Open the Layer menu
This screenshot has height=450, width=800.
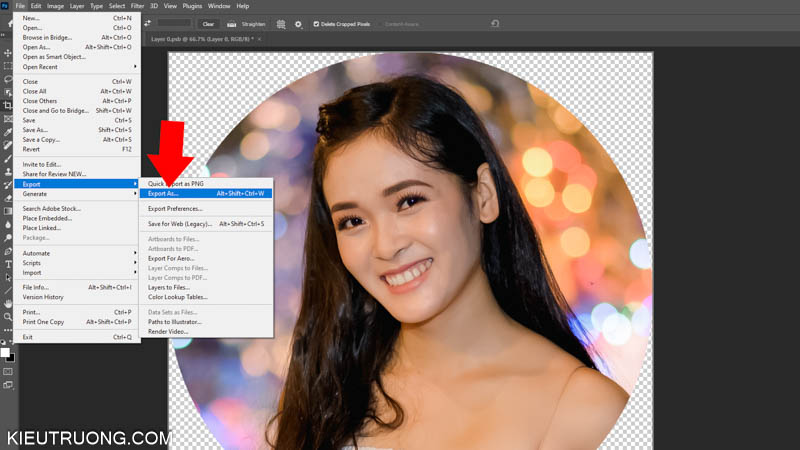(77, 6)
